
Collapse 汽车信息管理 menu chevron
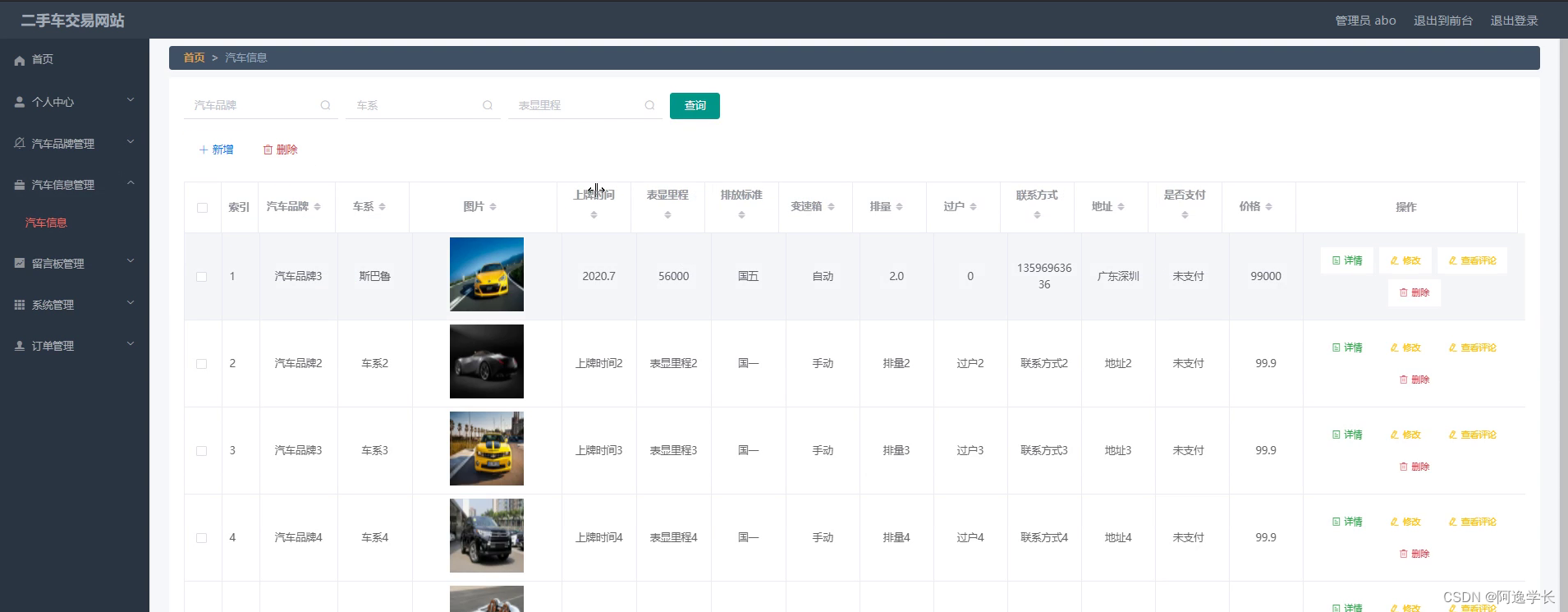tap(130, 183)
